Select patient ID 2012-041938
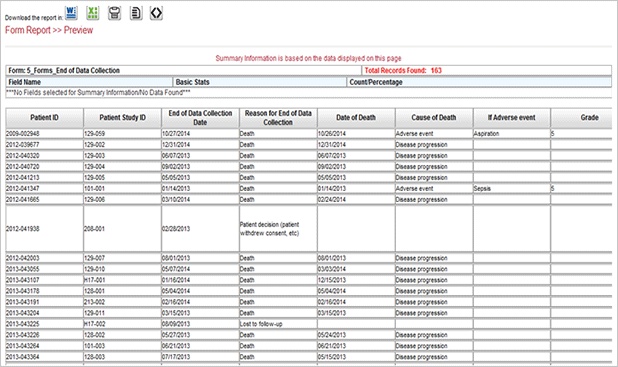 click(22, 229)
